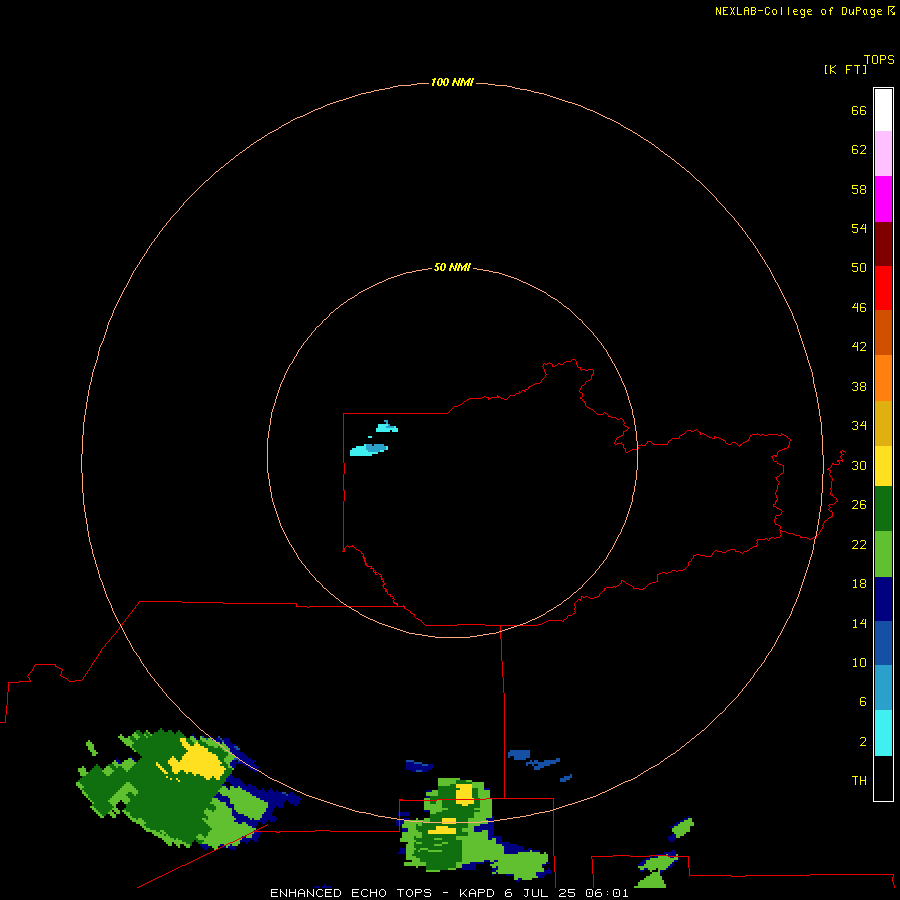Click the dark orange legend swatch
Image resolution: width=900 pixels, height=900 pixels.
tap(883, 333)
